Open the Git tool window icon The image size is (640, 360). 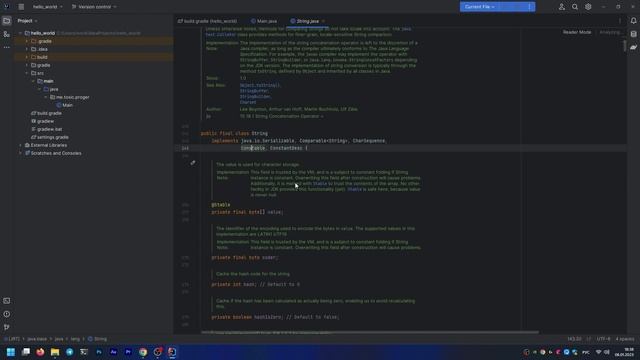pyautogui.click(x=7, y=327)
